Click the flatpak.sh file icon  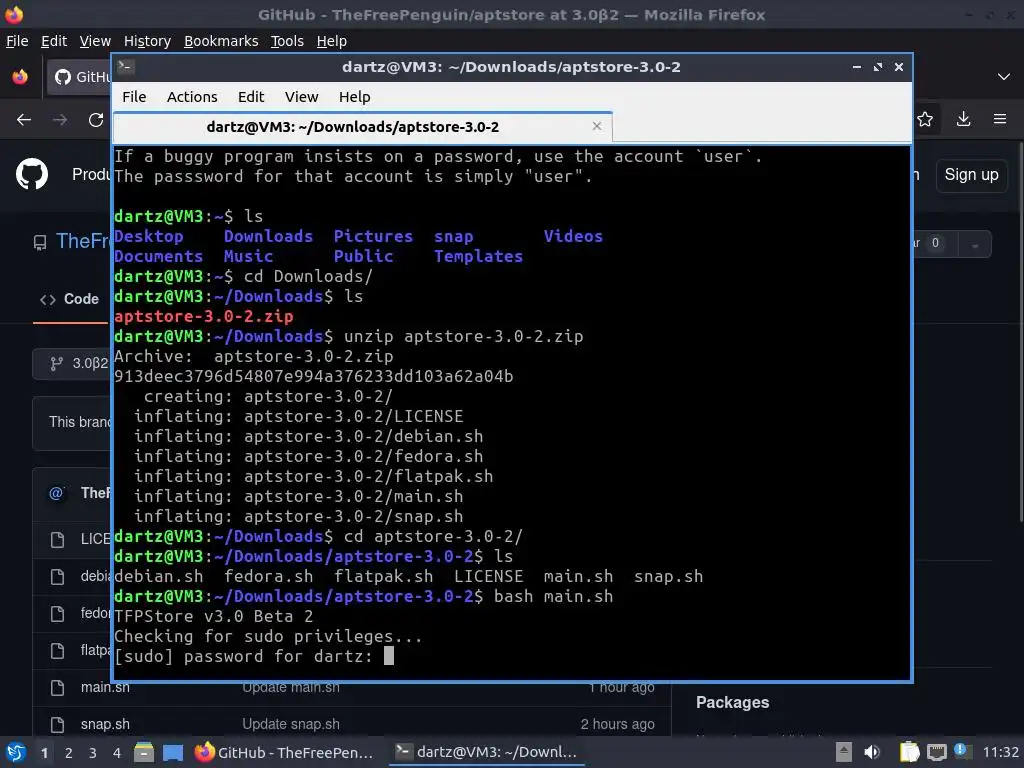[x=57, y=650]
